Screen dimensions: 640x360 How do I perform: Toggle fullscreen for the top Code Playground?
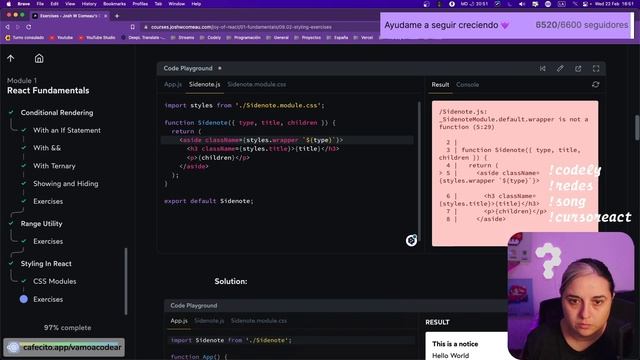tap(596, 69)
